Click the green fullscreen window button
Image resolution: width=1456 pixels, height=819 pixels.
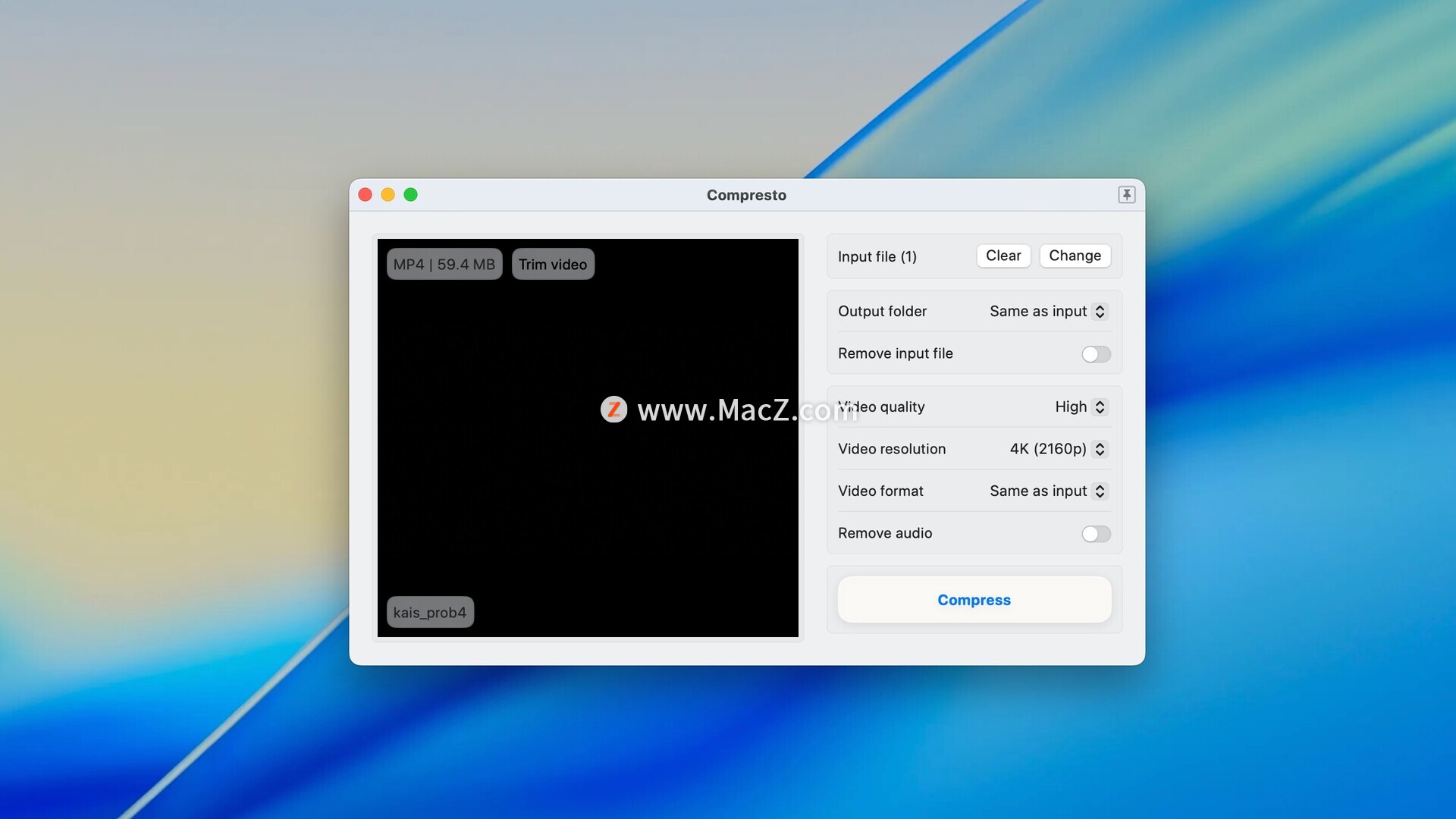tap(410, 195)
